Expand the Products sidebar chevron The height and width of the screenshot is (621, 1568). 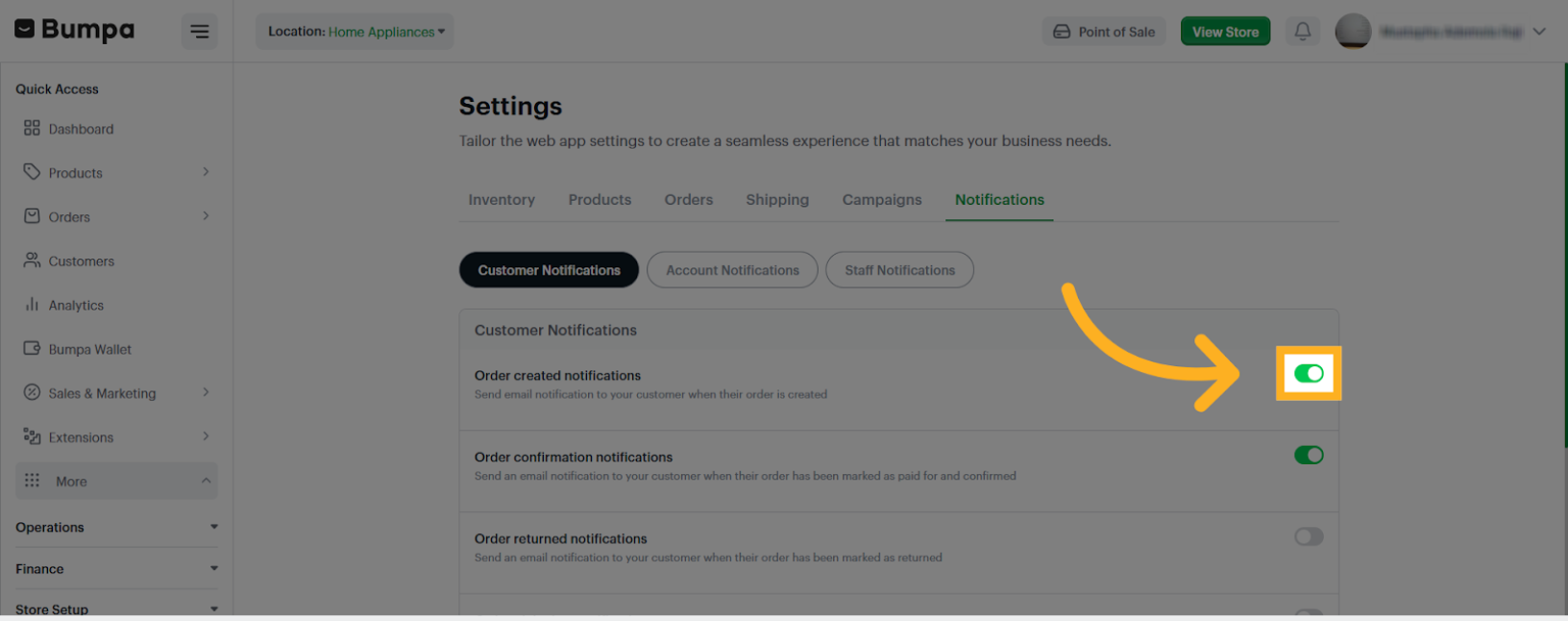[206, 172]
